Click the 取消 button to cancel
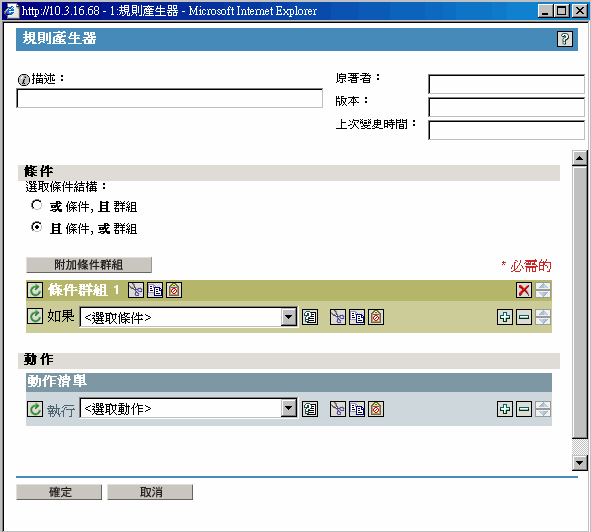This screenshot has width=591, height=532. pyautogui.click(x=150, y=492)
